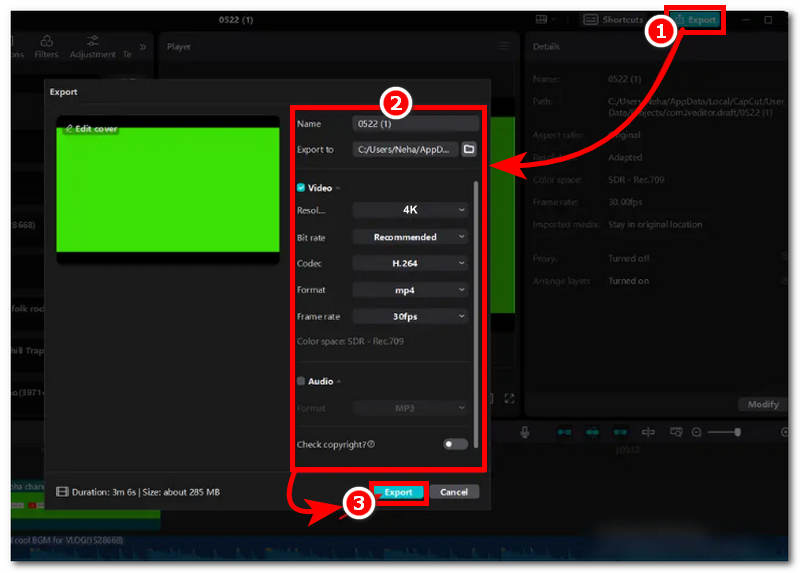Click the 'Turned off' Proxy value
This screenshot has height=573, width=800.
629,258
